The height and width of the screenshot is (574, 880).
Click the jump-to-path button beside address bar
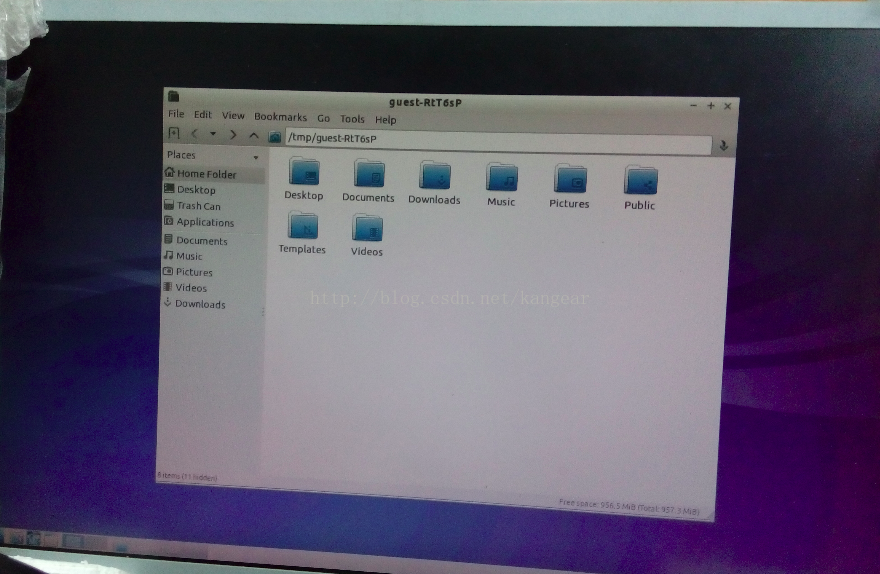click(x=724, y=146)
